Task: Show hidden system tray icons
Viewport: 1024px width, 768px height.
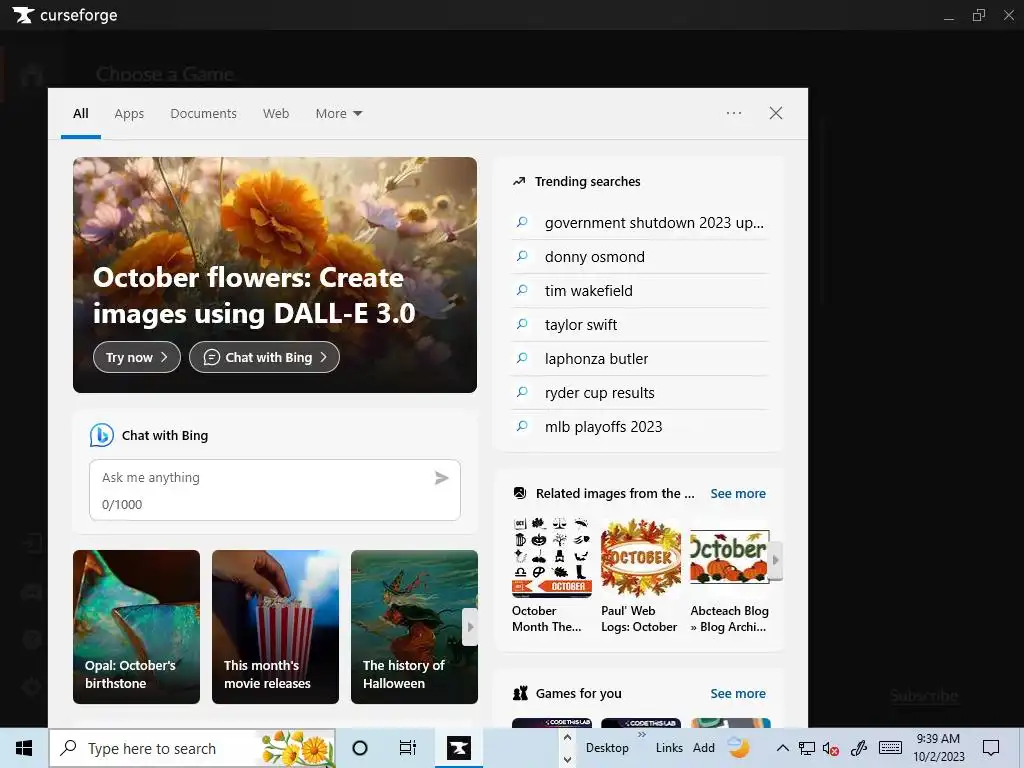Action: tap(782, 748)
